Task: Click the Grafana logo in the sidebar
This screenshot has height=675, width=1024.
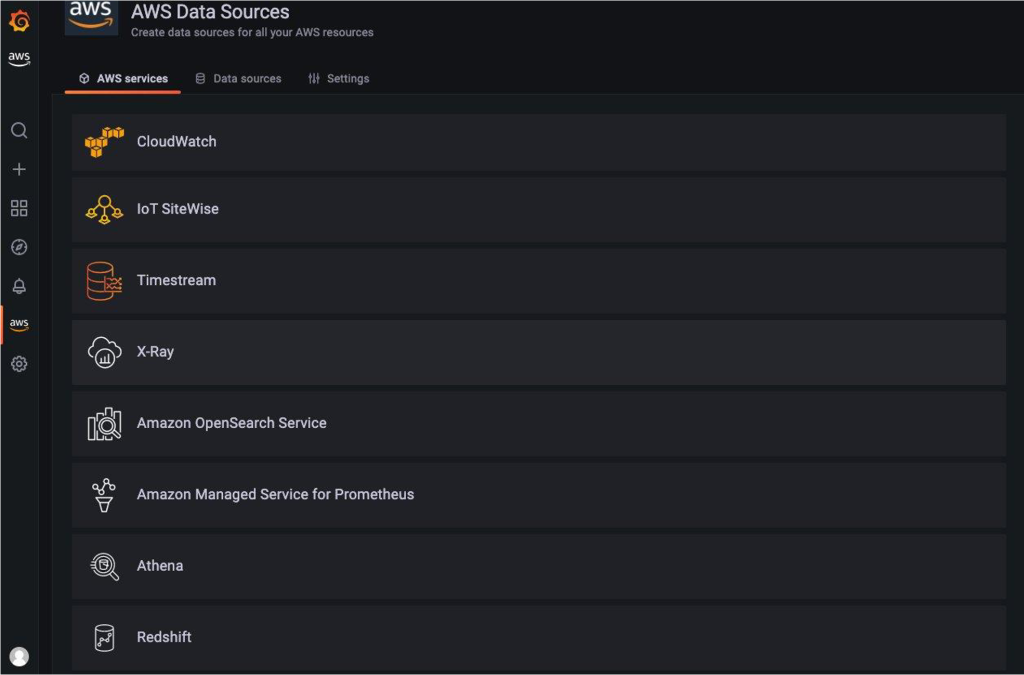Action: click(20, 21)
